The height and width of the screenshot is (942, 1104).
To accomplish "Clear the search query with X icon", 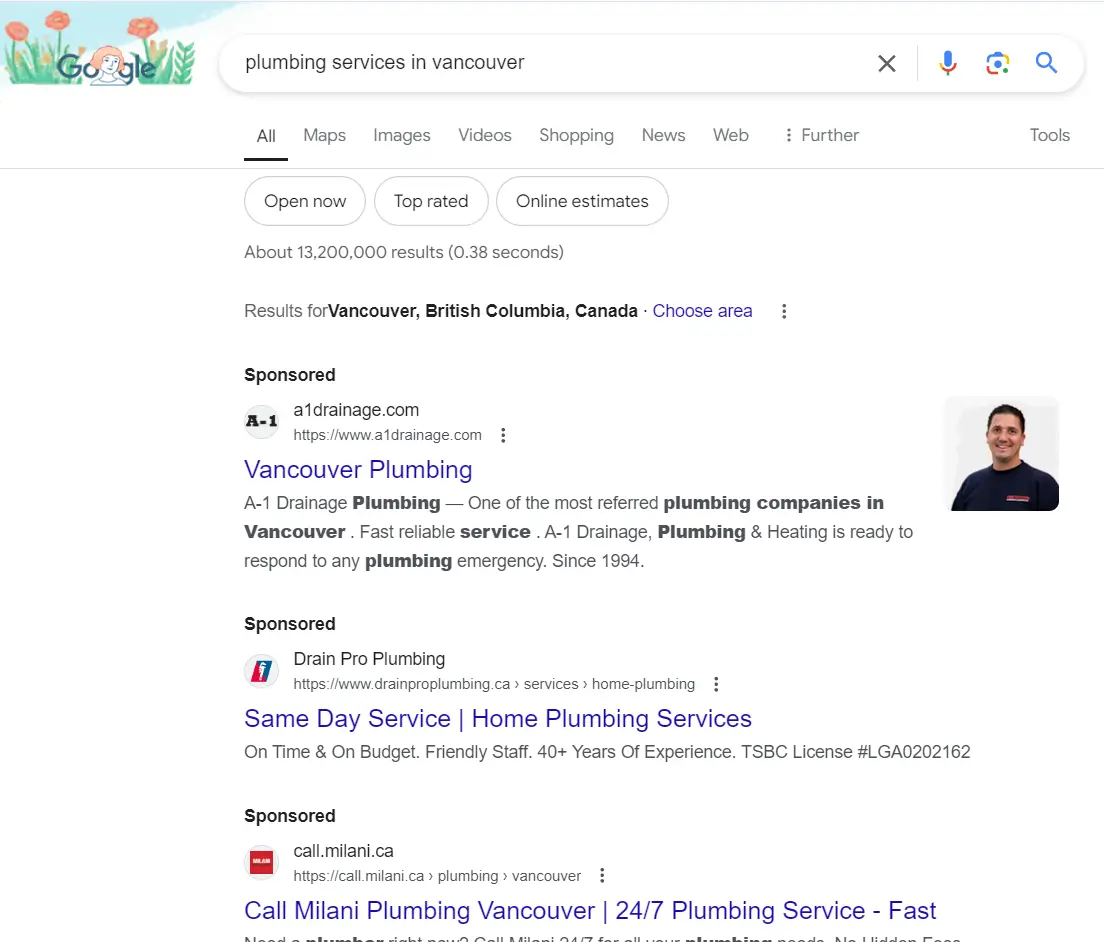I will [886, 63].
